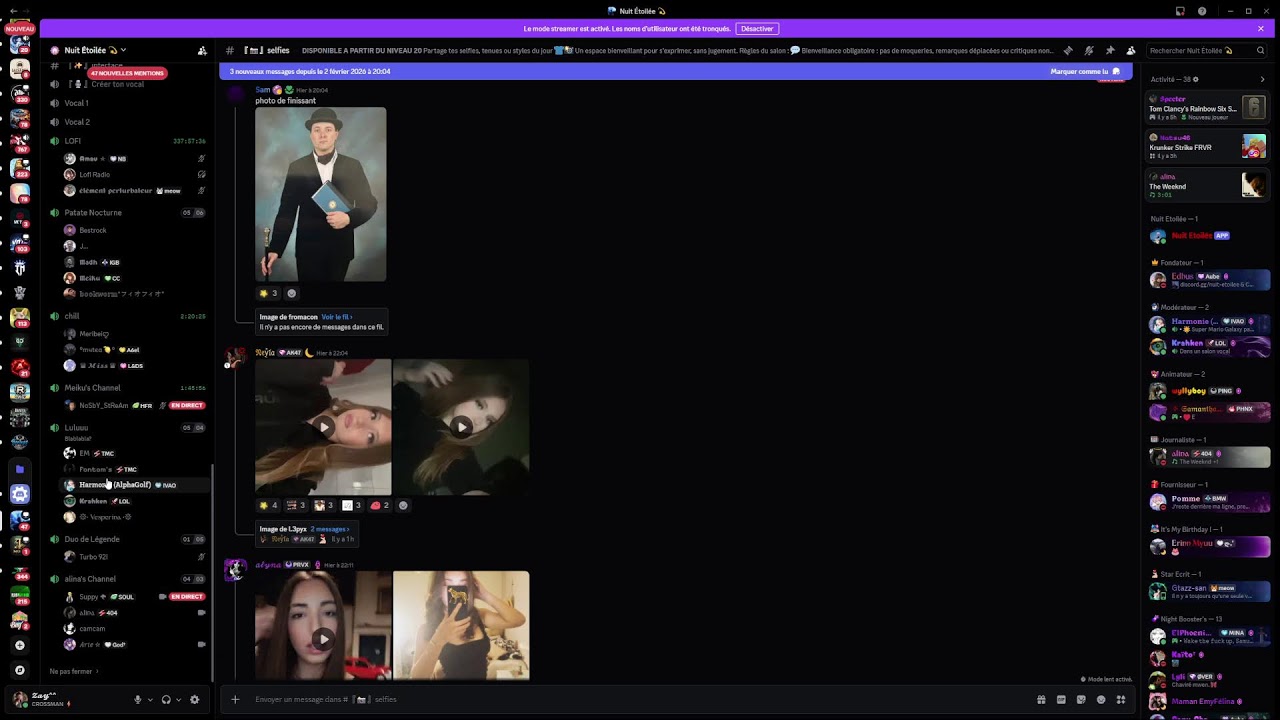Click the add a server plus icon
1280x720 pixels.
[x=19, y=645]
